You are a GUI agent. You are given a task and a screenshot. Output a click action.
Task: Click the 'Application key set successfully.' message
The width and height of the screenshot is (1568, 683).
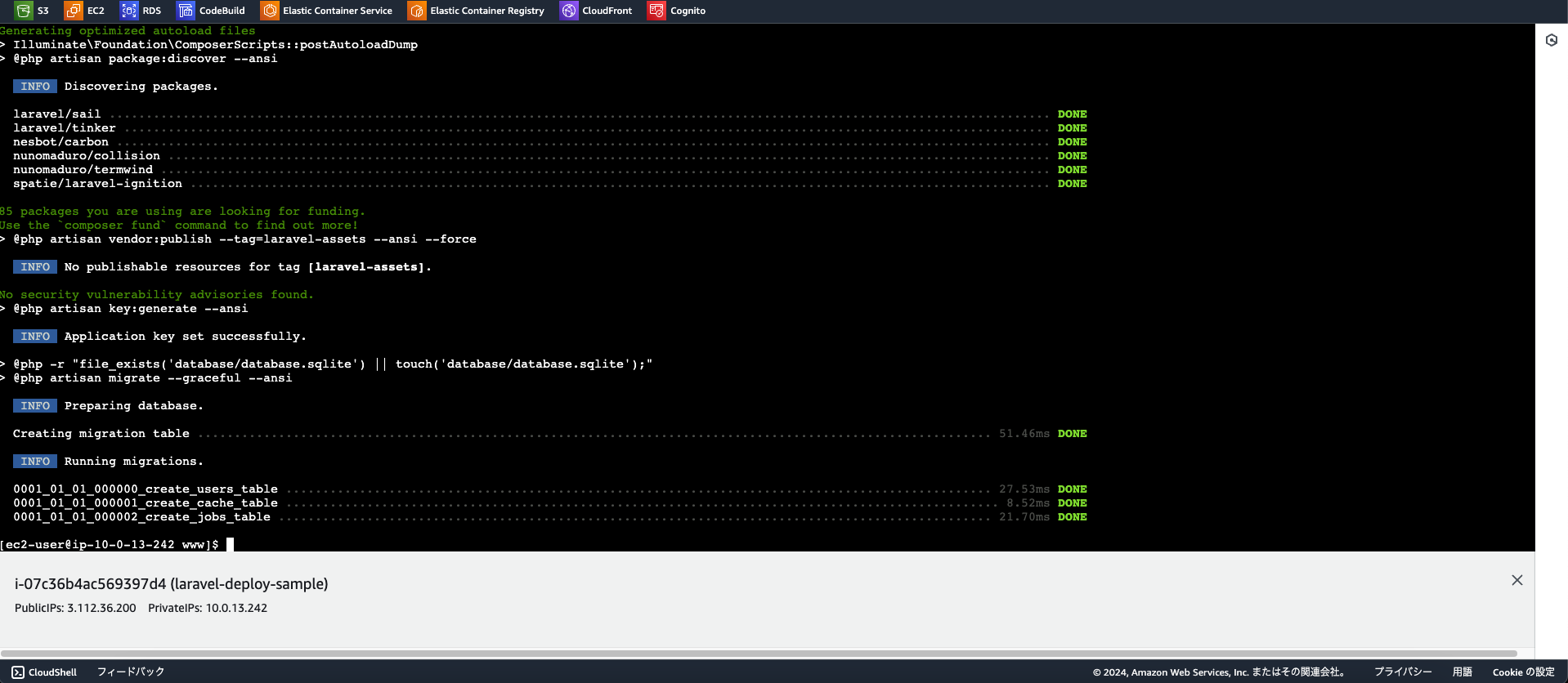(186, 337)
